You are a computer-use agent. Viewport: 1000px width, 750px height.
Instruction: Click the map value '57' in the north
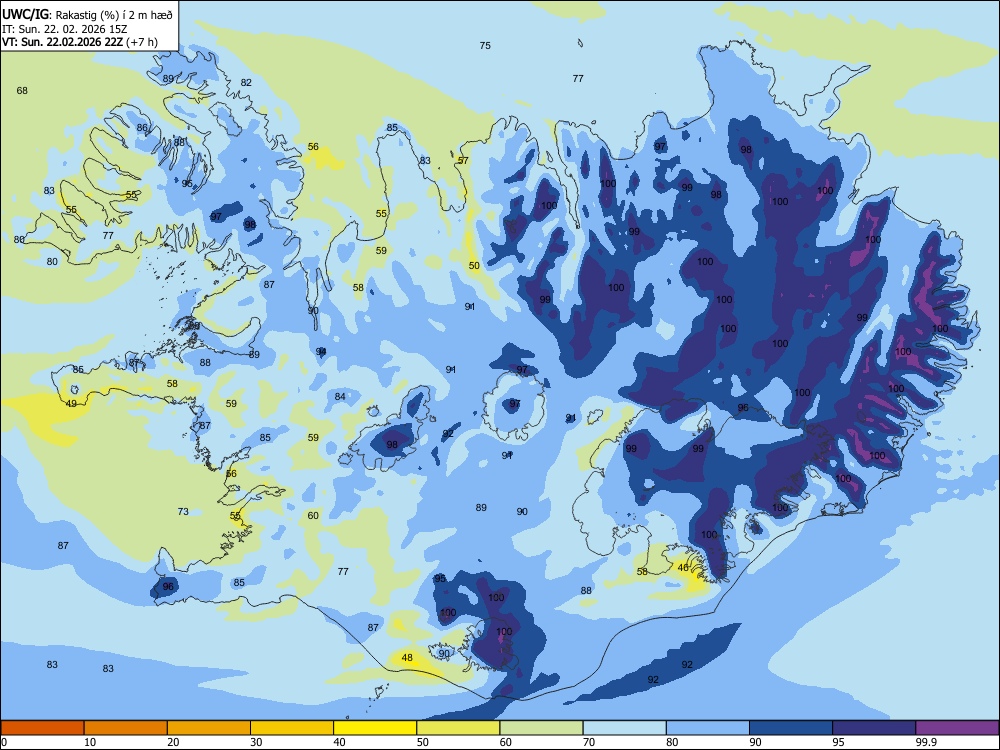click(463, 160)
